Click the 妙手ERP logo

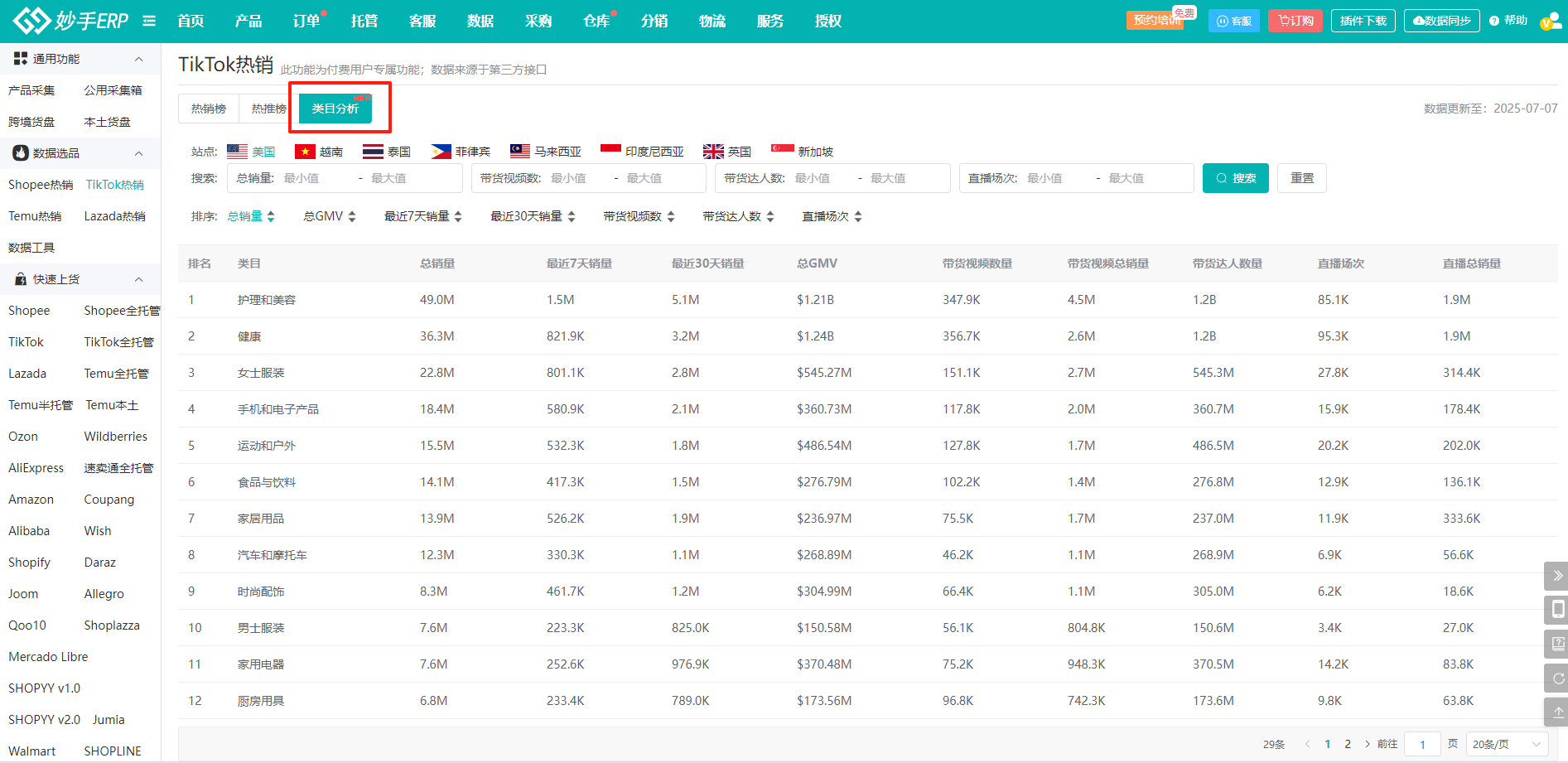(x=70, y=21)
